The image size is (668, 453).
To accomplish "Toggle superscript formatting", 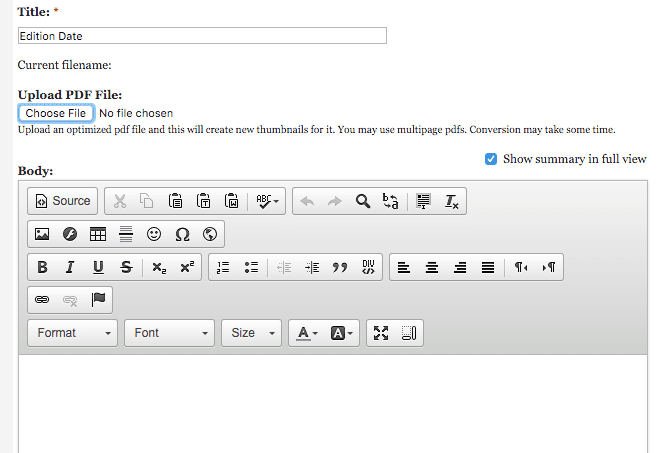I will pyautogui.click(x=187, y=267).
